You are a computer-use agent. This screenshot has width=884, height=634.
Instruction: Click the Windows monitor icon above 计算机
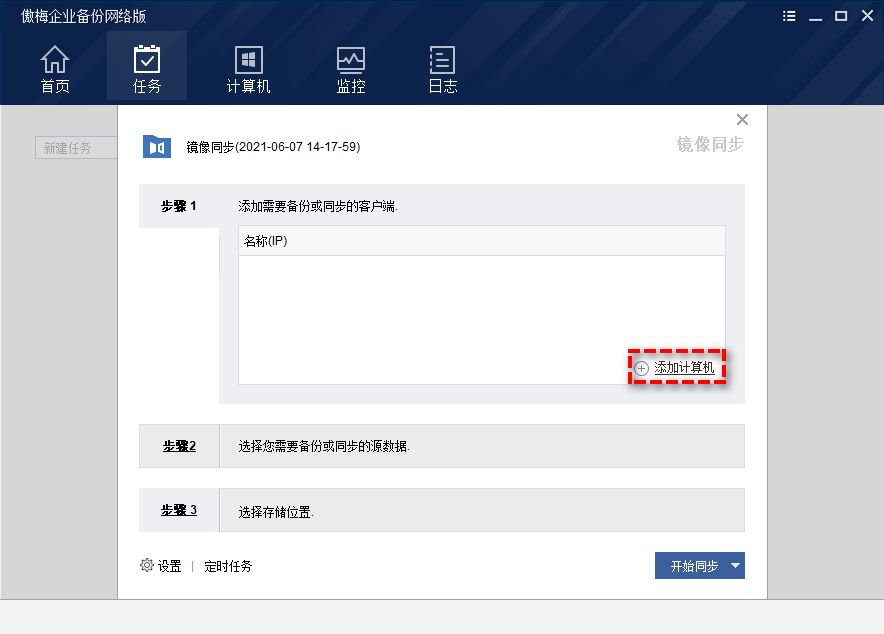coord(248,60)
